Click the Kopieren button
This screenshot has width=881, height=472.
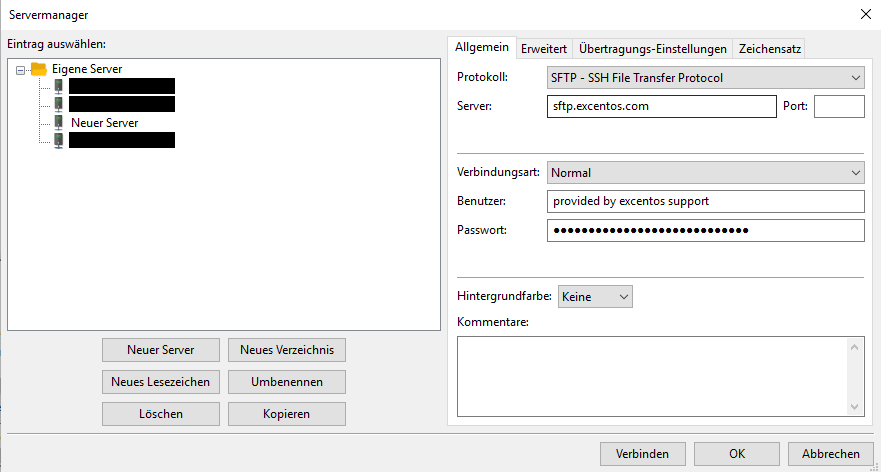tap(287, 414)
